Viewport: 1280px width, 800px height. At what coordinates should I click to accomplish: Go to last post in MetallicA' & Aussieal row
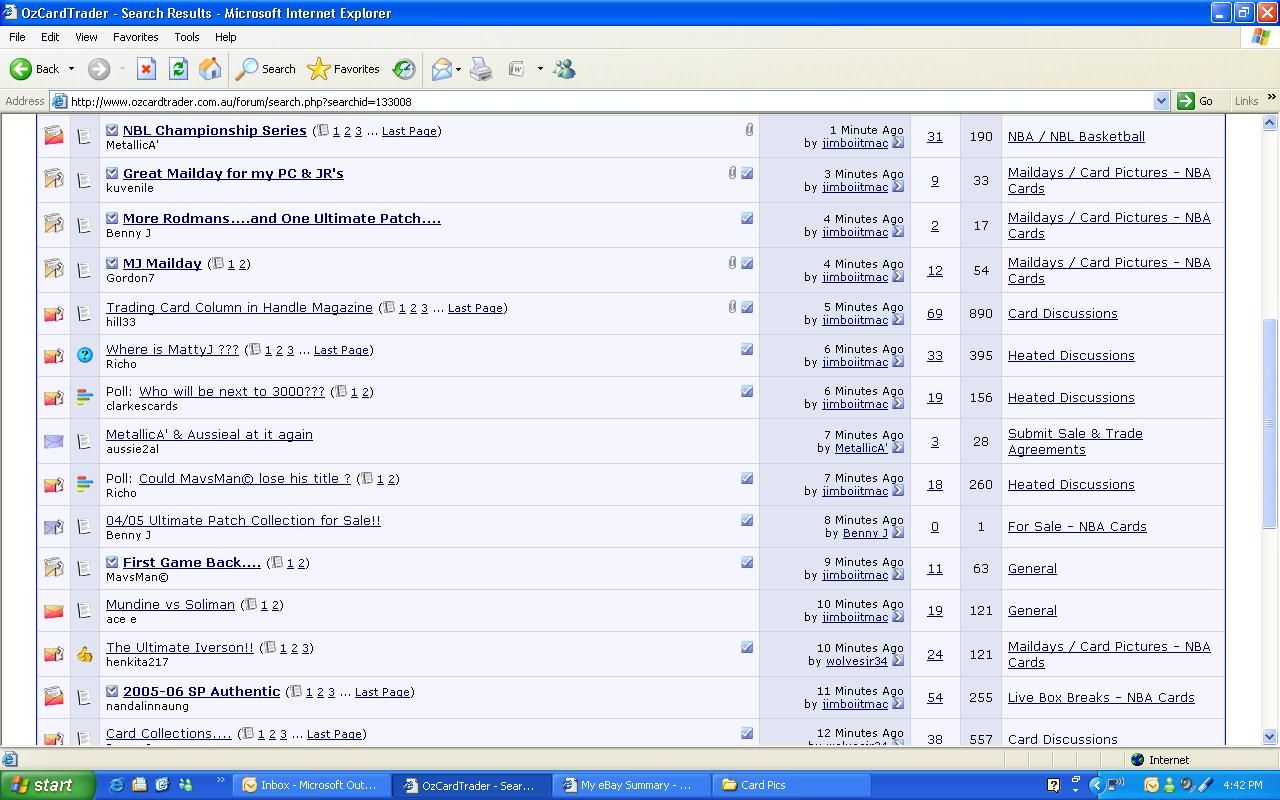click(x=898, y=448)
